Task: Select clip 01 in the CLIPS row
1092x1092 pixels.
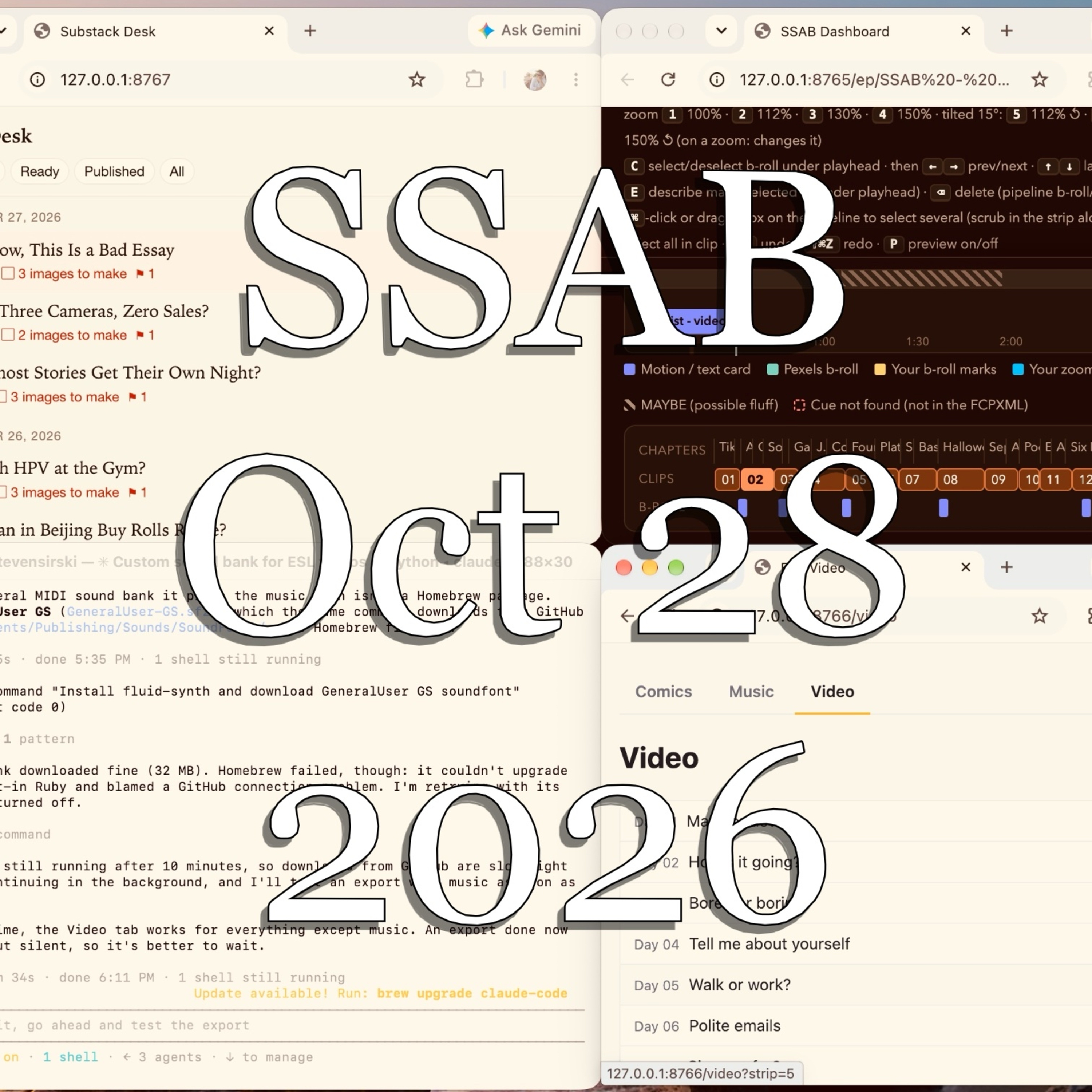Action: point(727,479)
